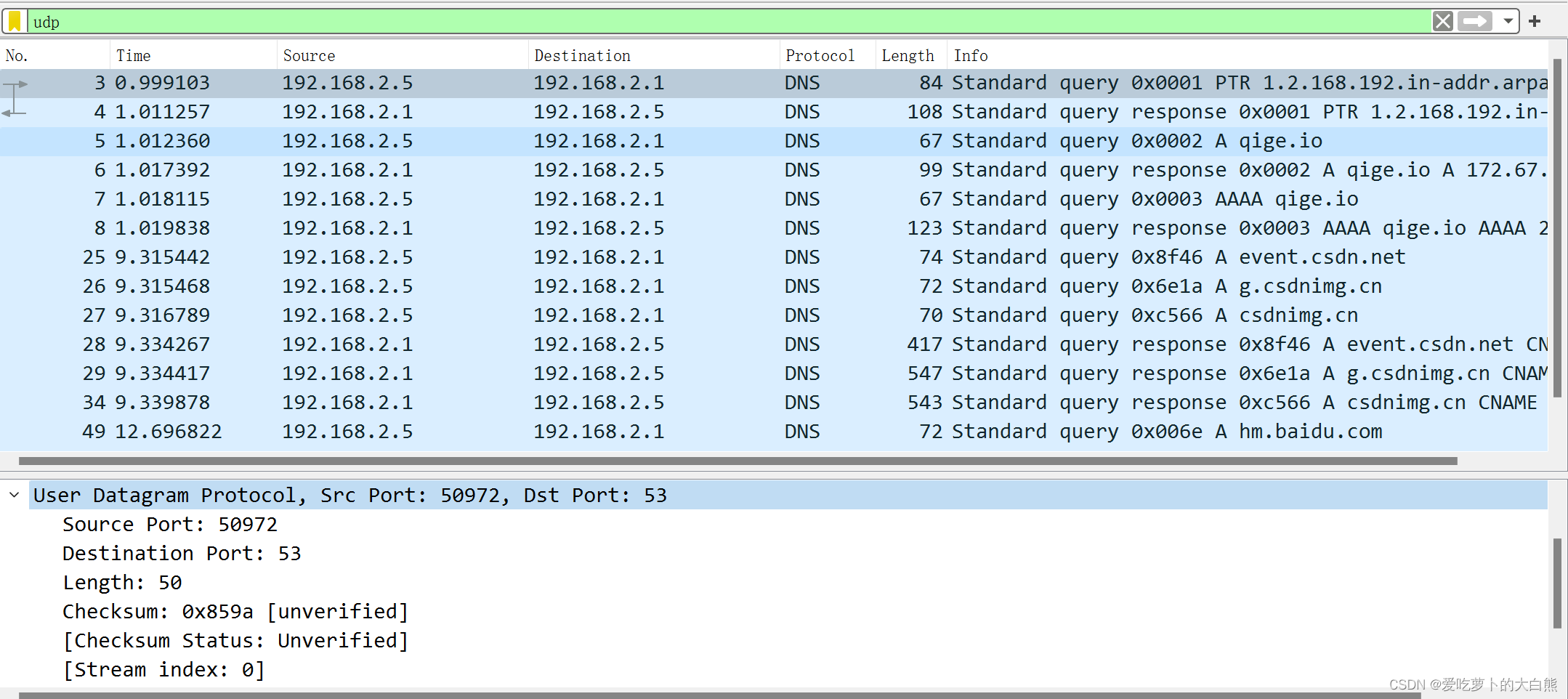Screen dimensions: 1568x699
Task: Apply the display filter arrow button
Action: pyautogui.click(x=1475, y=21)
